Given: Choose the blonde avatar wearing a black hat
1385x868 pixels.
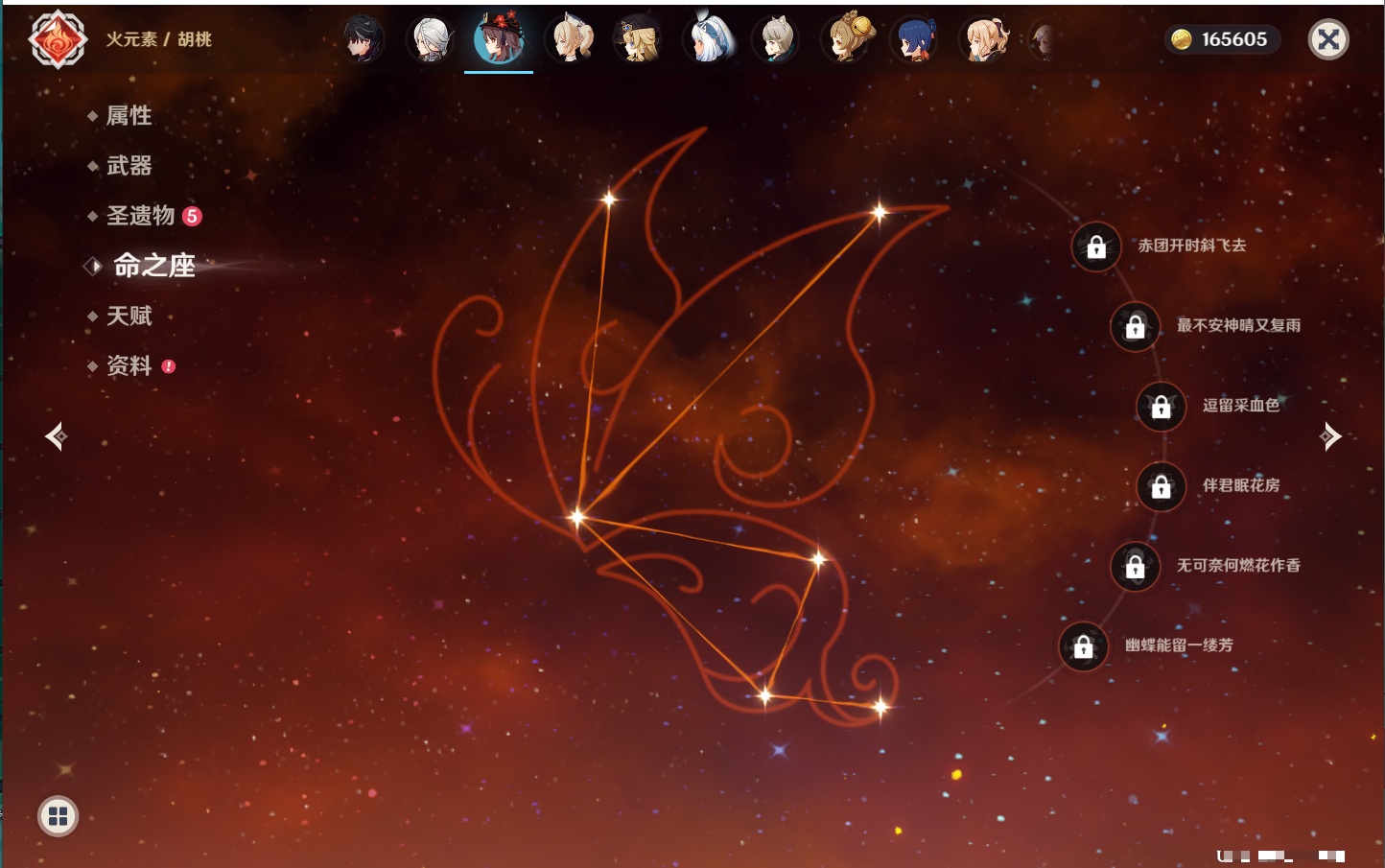Looking at the screenshot, I should point(639,39).
